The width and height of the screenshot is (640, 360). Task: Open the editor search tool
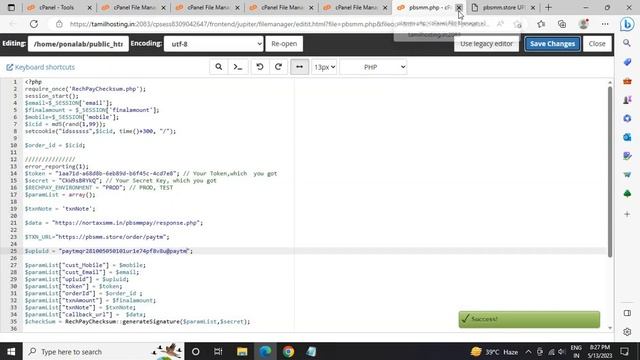(218, 67)
